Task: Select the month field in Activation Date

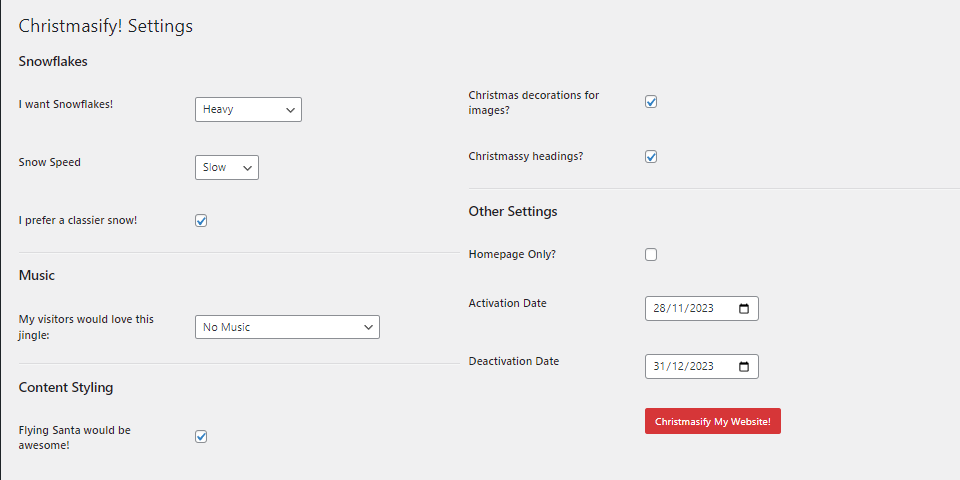Action: click(x=677, y=309)
